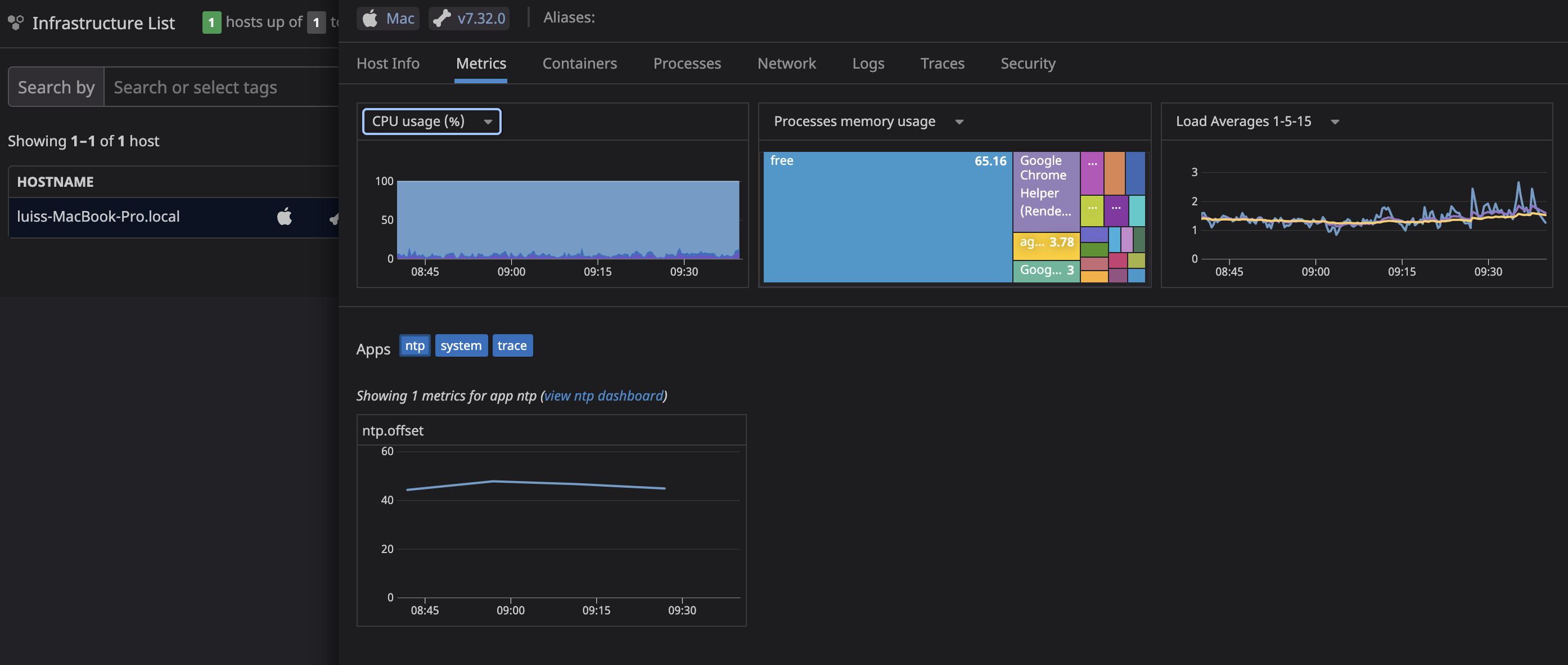
Task: Select the system app tag
Action: click(461, 345)
